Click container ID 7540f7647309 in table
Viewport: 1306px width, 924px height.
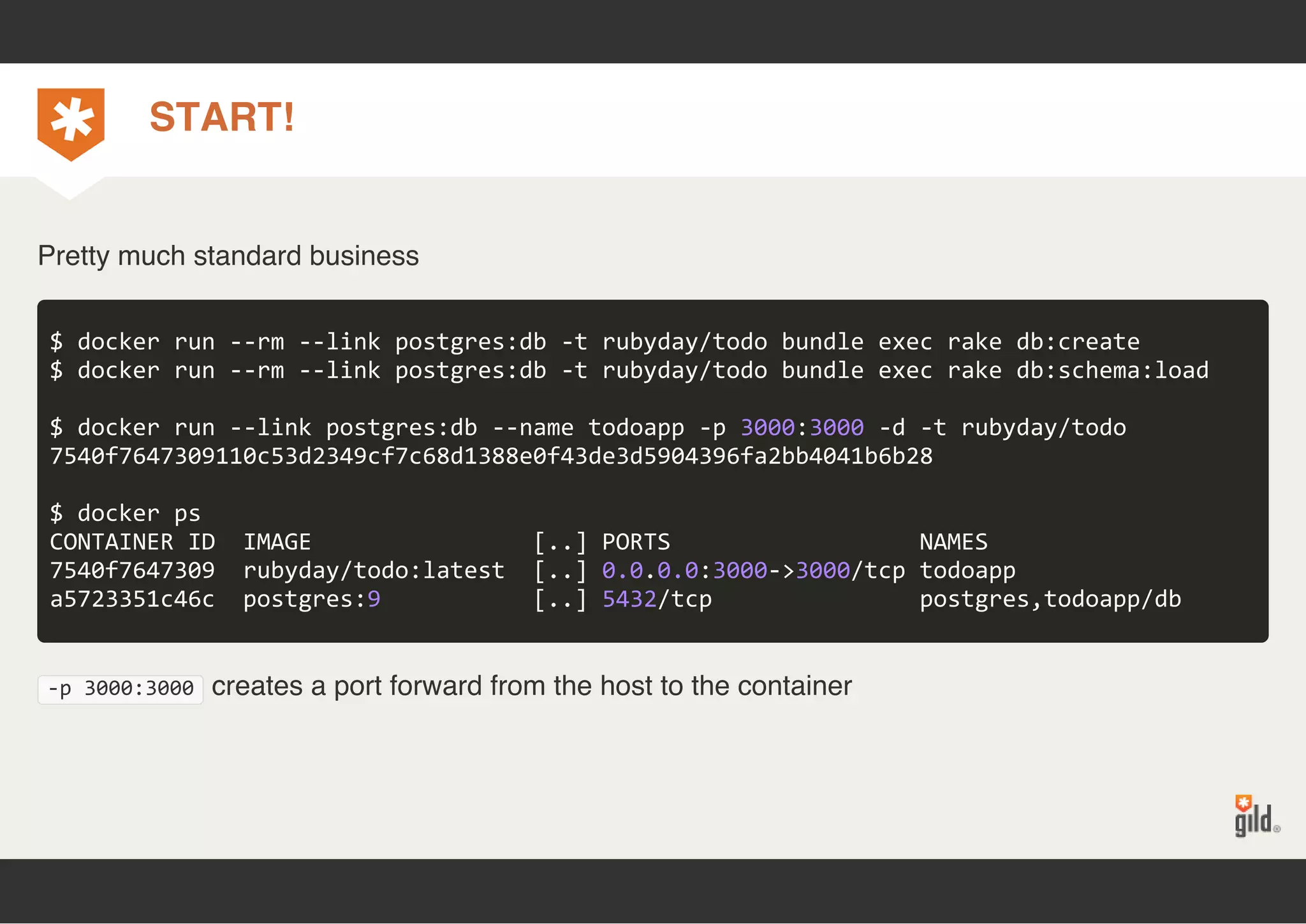pos(133,571)
